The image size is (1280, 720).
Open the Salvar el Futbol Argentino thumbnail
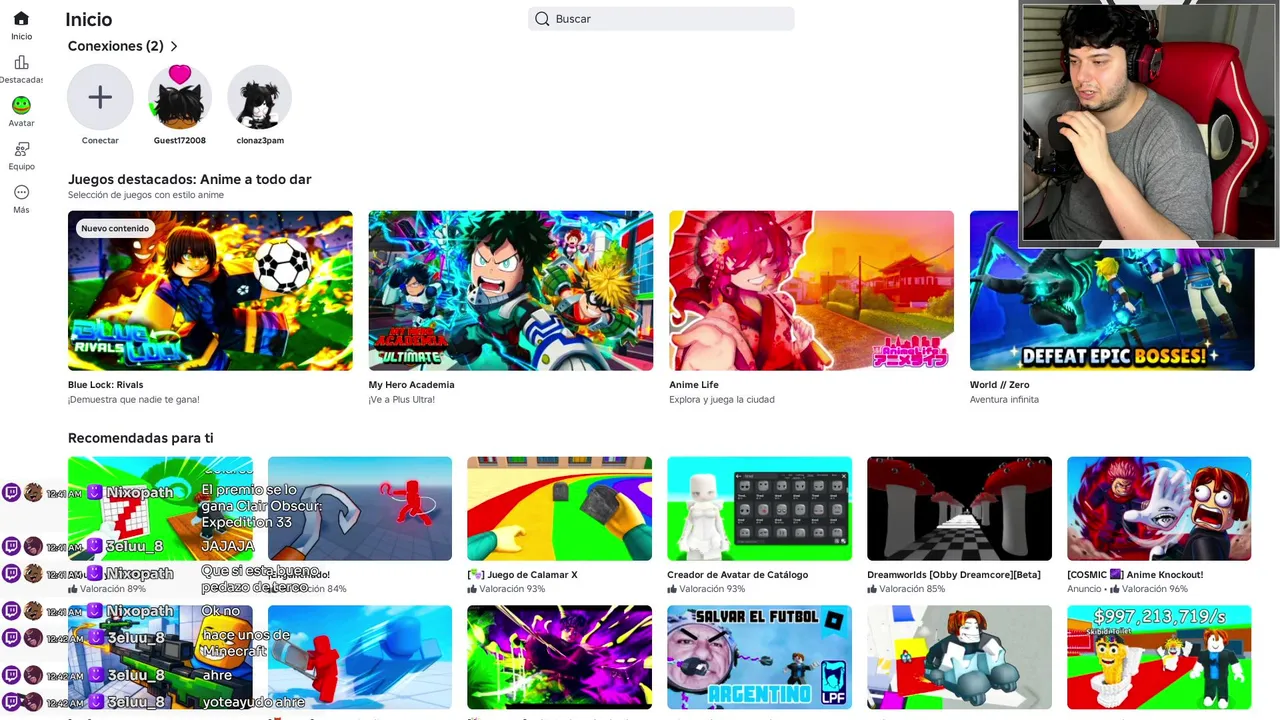coord(759,657)
